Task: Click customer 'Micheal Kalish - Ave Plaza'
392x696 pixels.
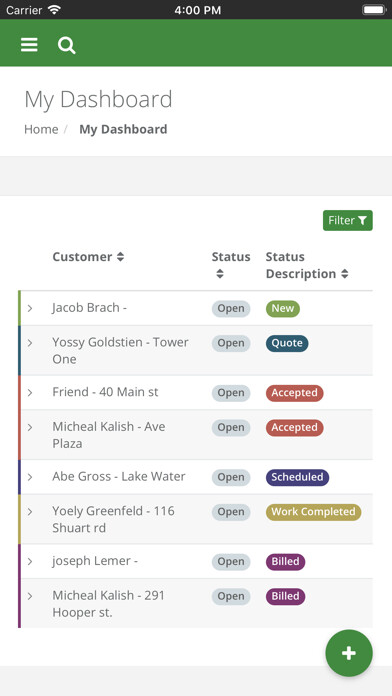Action: click(x=109, y=435)
